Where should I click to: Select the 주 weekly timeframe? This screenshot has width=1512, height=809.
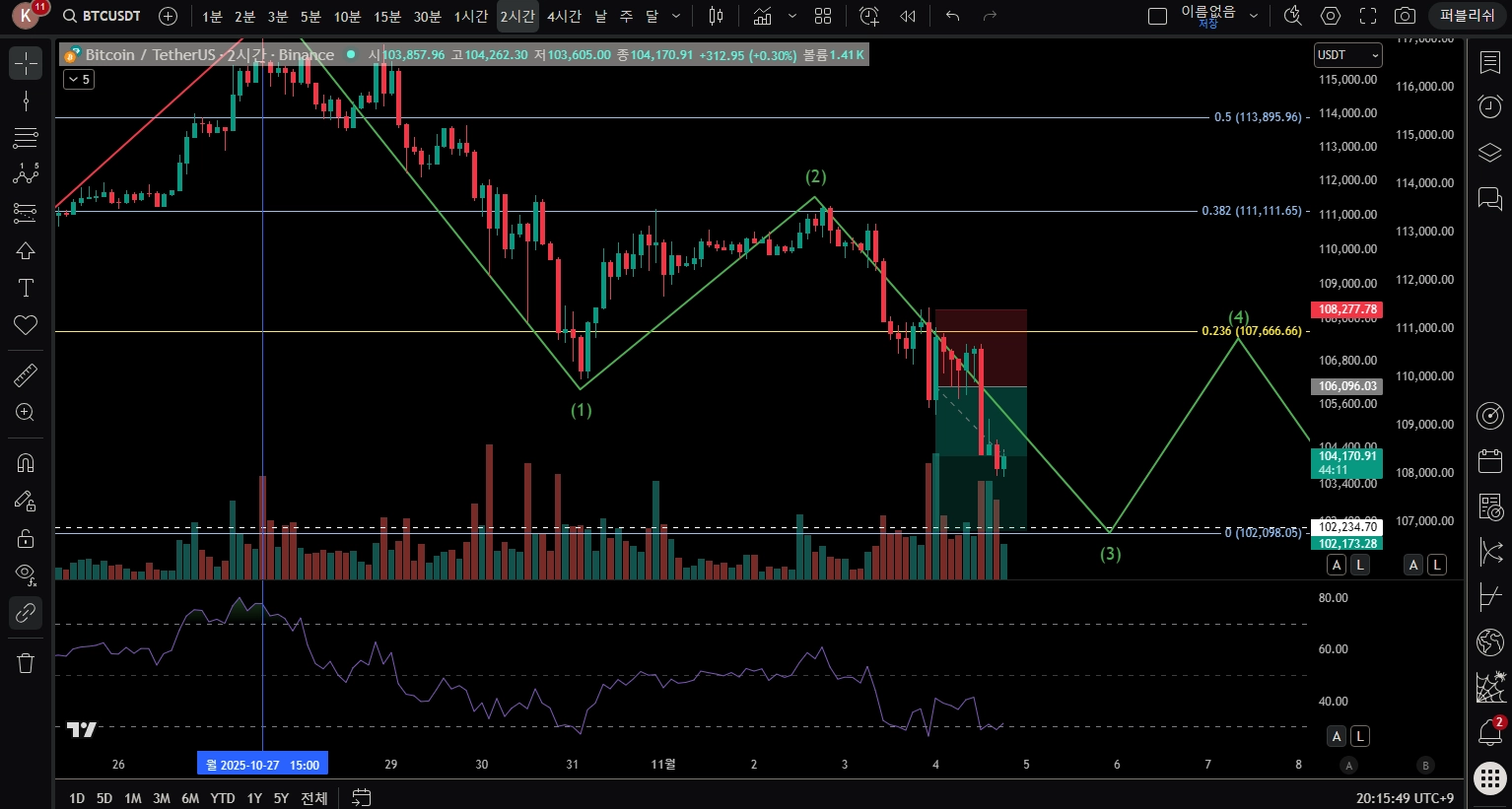627,16
